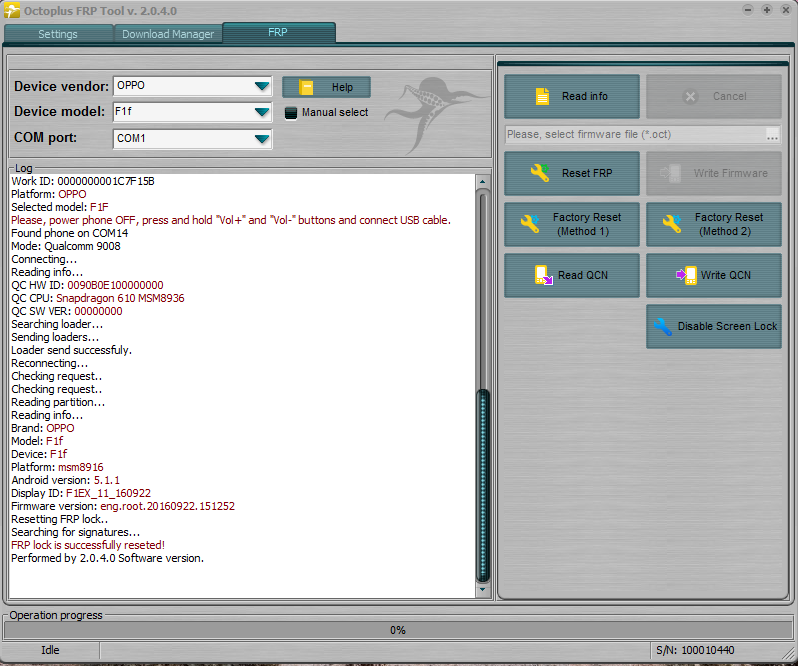Click the 'Resetting FRP lock..' log line
This screenshot has height=666, width=798.
[60, 519]
